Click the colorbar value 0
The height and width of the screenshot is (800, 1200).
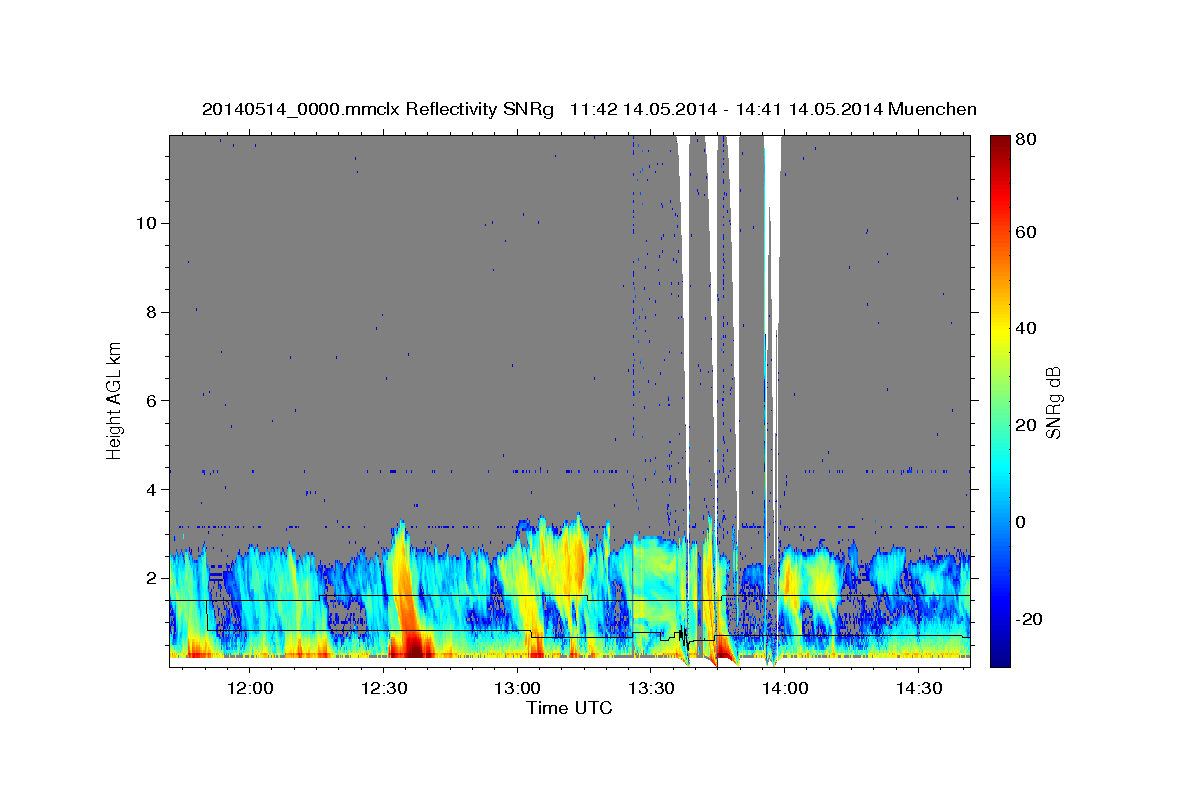1021,522
